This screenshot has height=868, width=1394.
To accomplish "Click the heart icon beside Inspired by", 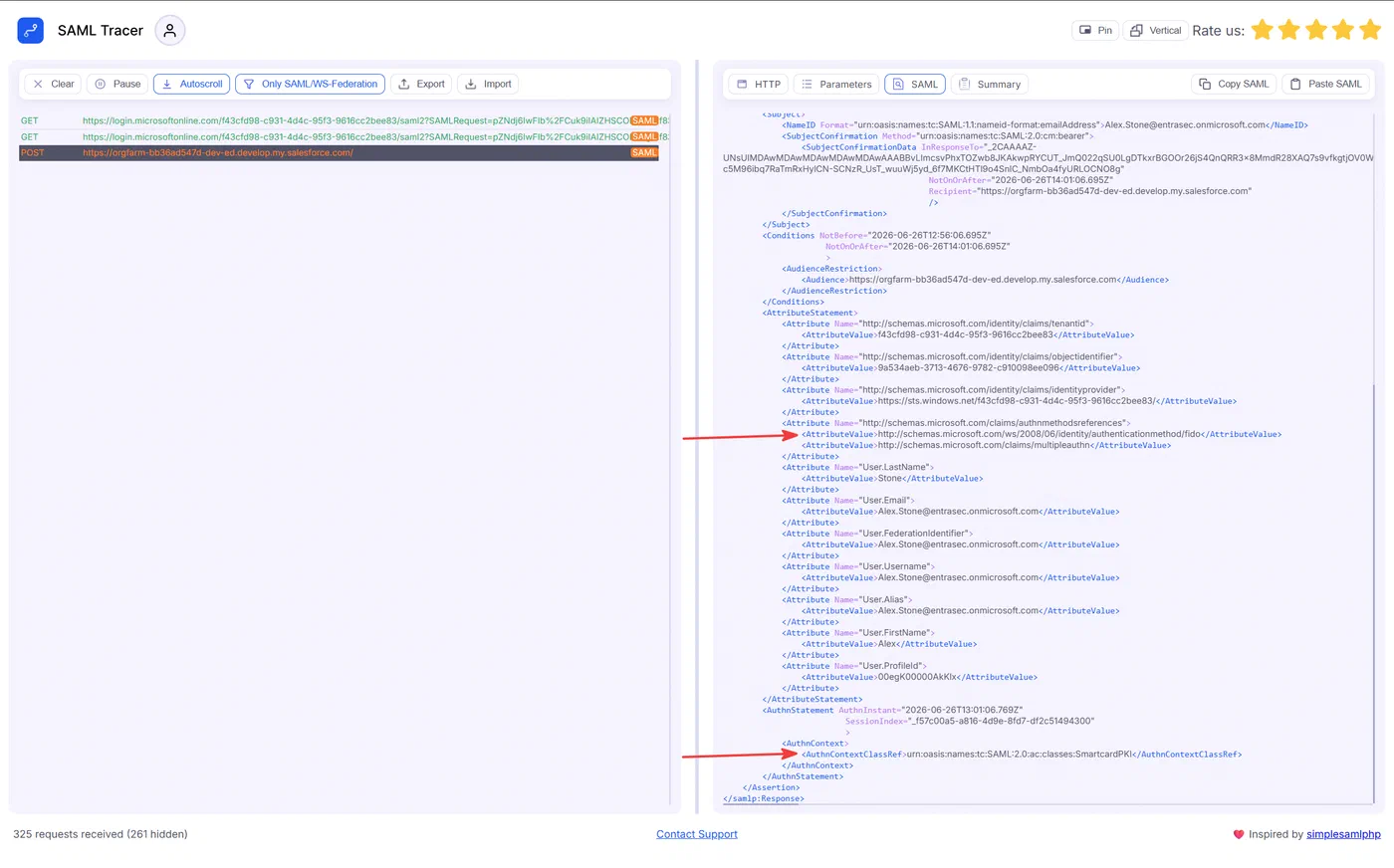I will tap(1239, 834).
